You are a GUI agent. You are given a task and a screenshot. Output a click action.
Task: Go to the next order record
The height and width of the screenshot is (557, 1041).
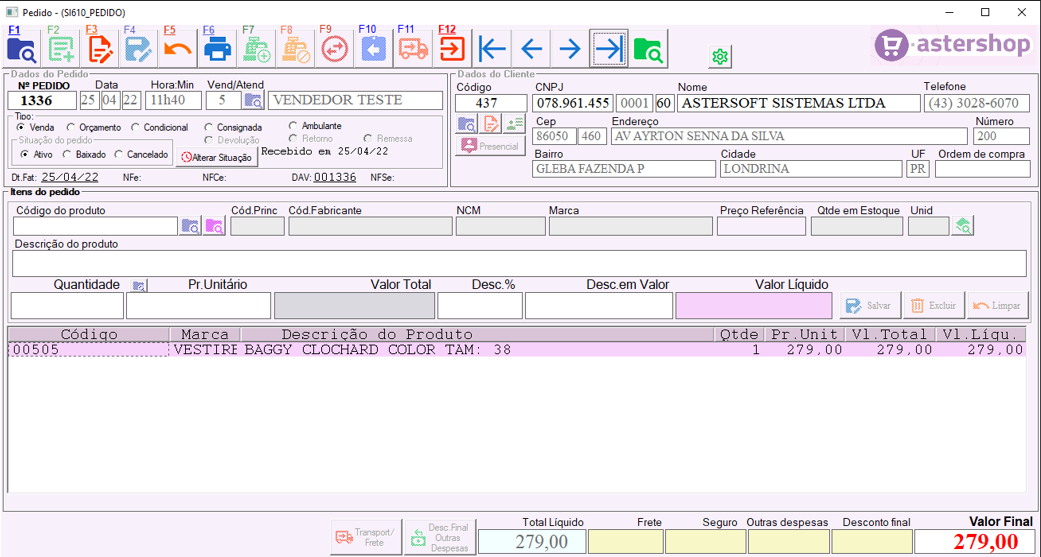pos(570,48)
